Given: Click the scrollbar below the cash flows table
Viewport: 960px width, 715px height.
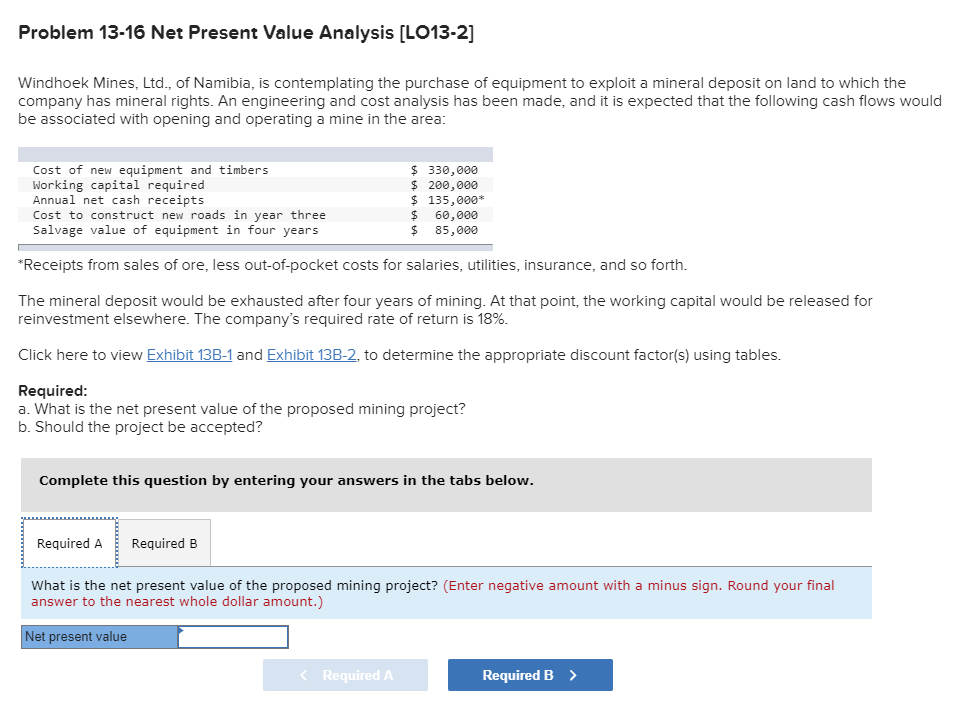Looking at the screenshot, I should coord(255,244).
